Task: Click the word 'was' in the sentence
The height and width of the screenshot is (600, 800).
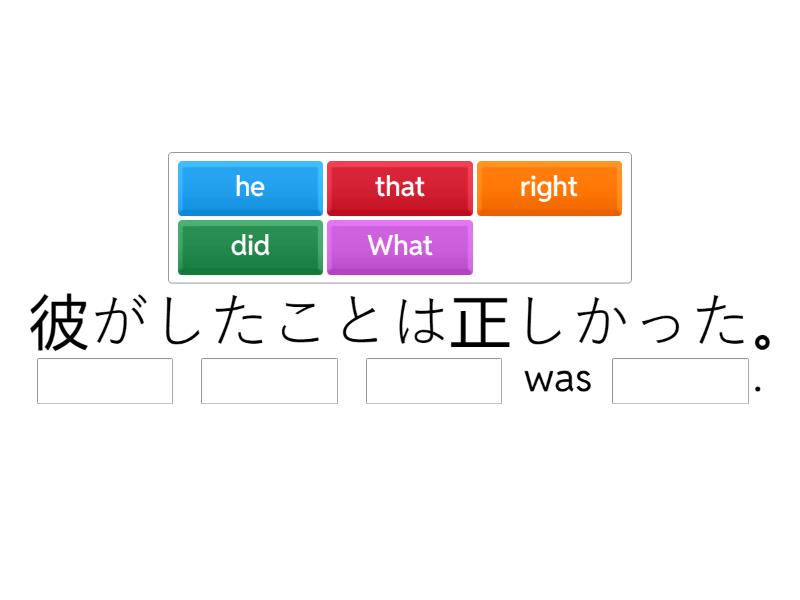Action: pyautogui.click(x=558, y=381)
